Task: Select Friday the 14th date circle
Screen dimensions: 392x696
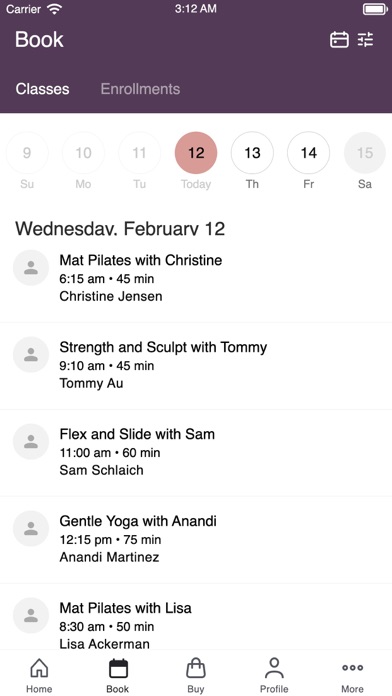Action: click(309, 153)
